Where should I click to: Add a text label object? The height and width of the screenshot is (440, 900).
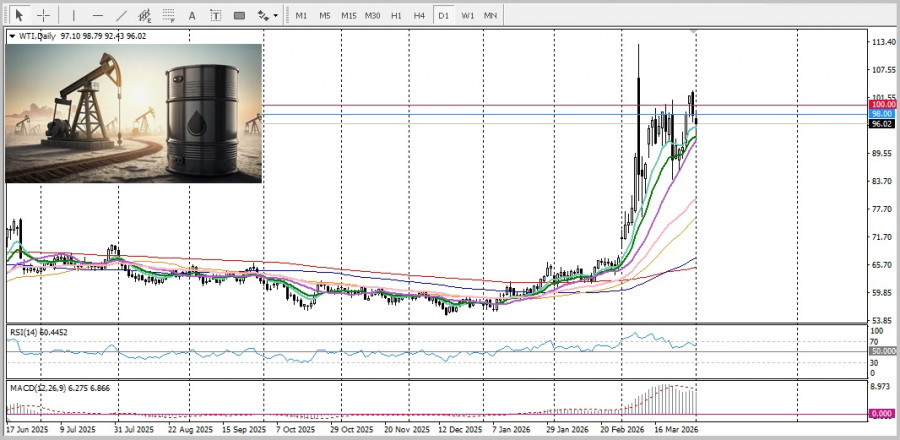(x=216, y=16)
